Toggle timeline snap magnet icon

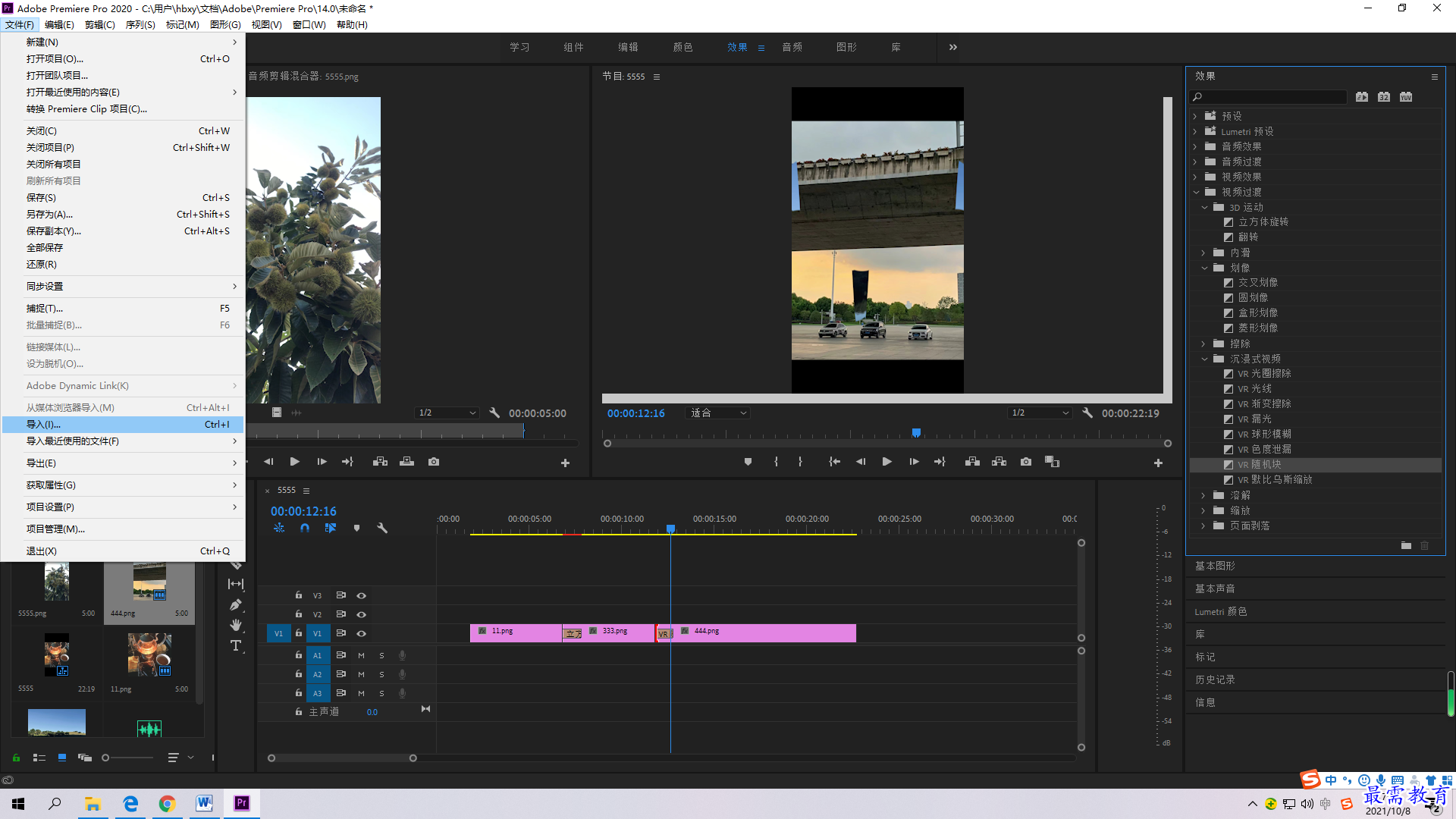pyautogui.click(x=305, y=528)
